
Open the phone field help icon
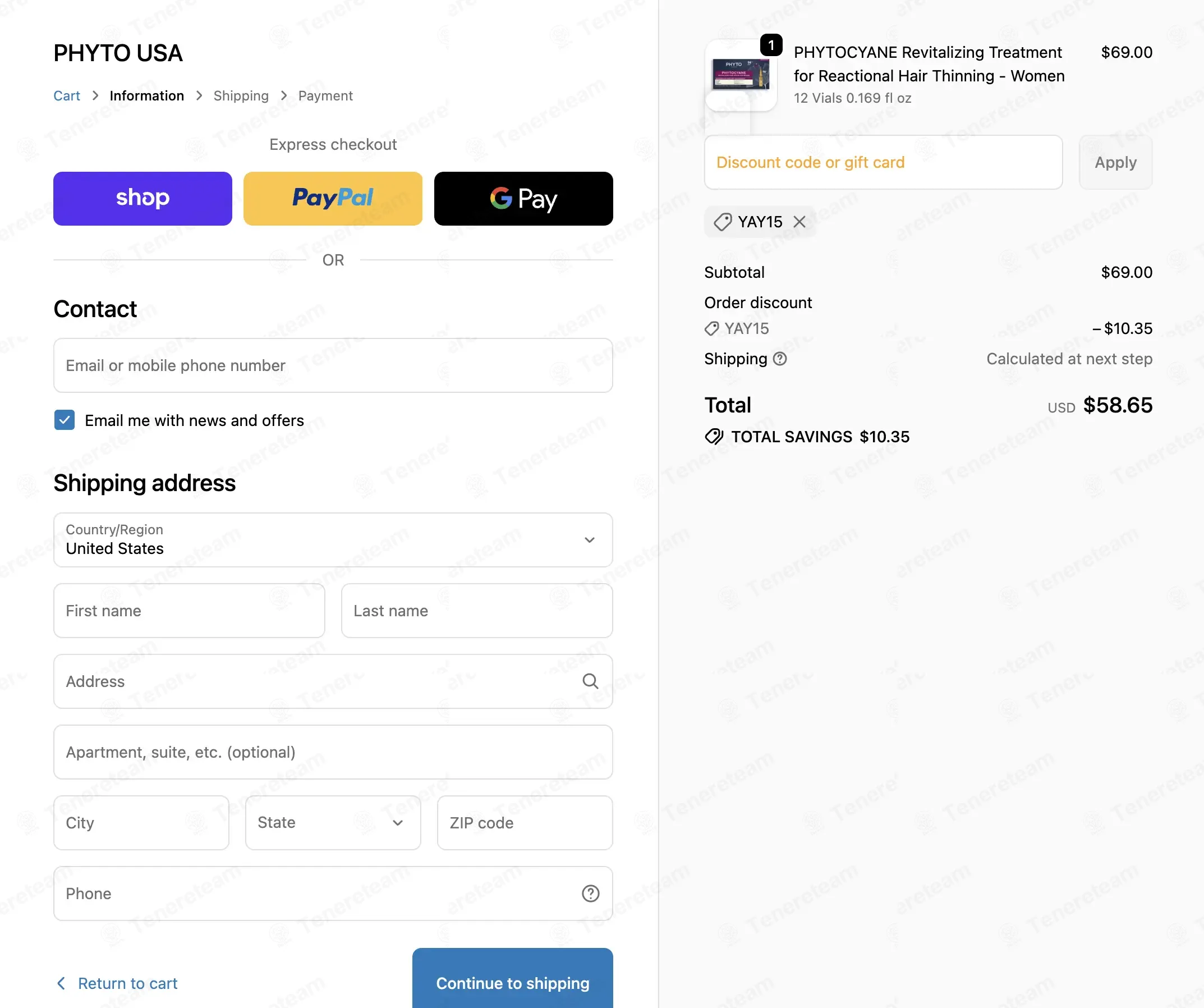[590, 894]
